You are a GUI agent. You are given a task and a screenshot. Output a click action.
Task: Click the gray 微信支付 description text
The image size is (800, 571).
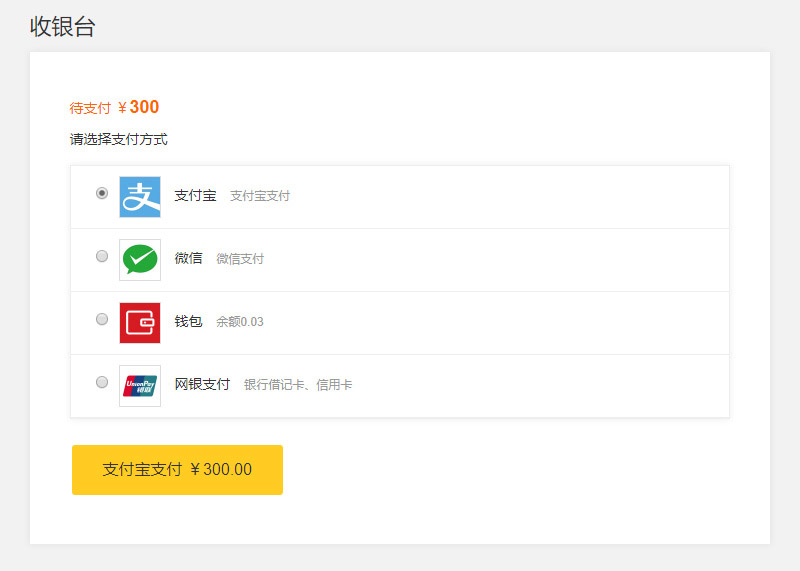coord(240,259)
